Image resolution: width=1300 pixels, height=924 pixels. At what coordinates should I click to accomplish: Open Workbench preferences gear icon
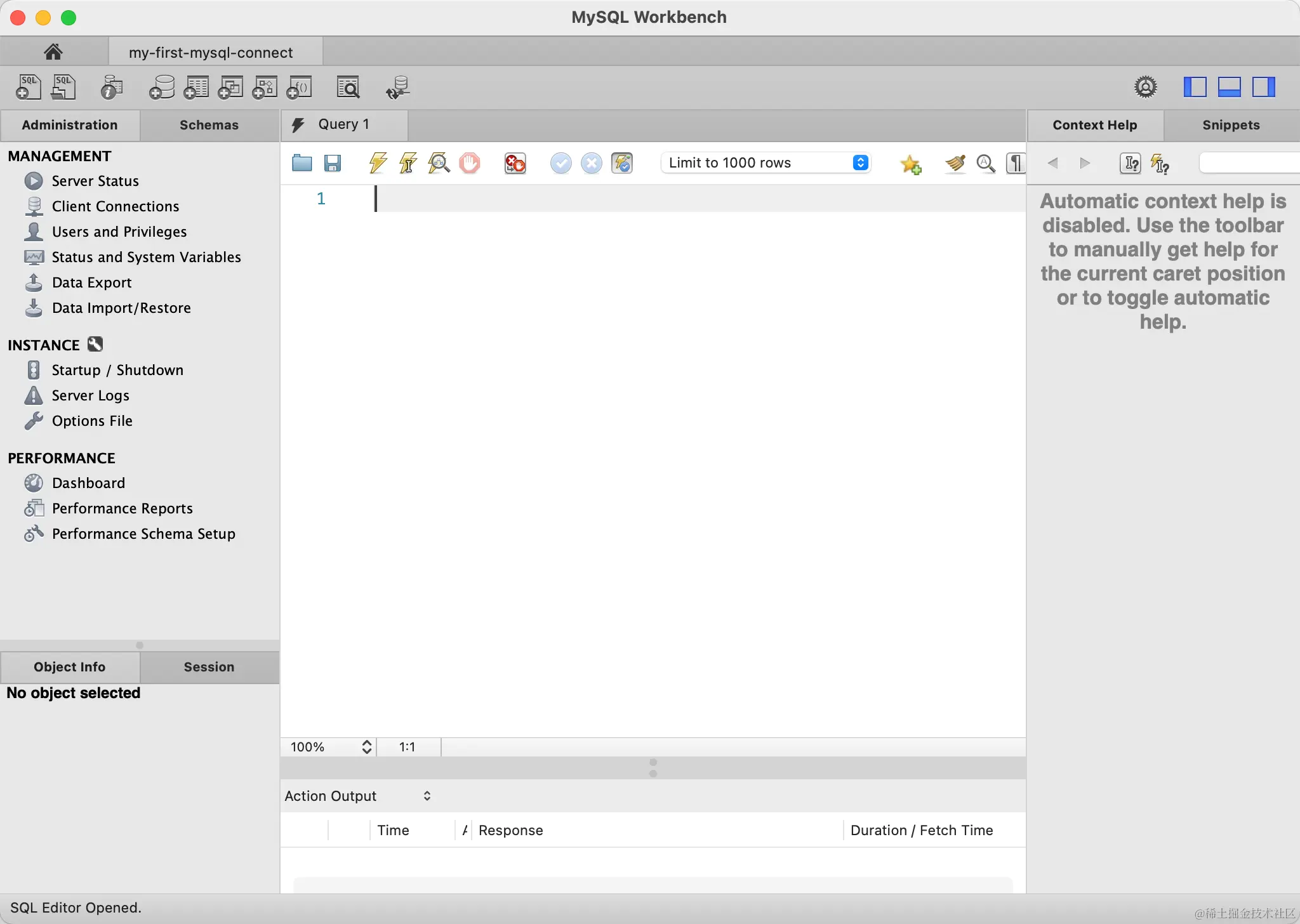[x=1146, y=87]
